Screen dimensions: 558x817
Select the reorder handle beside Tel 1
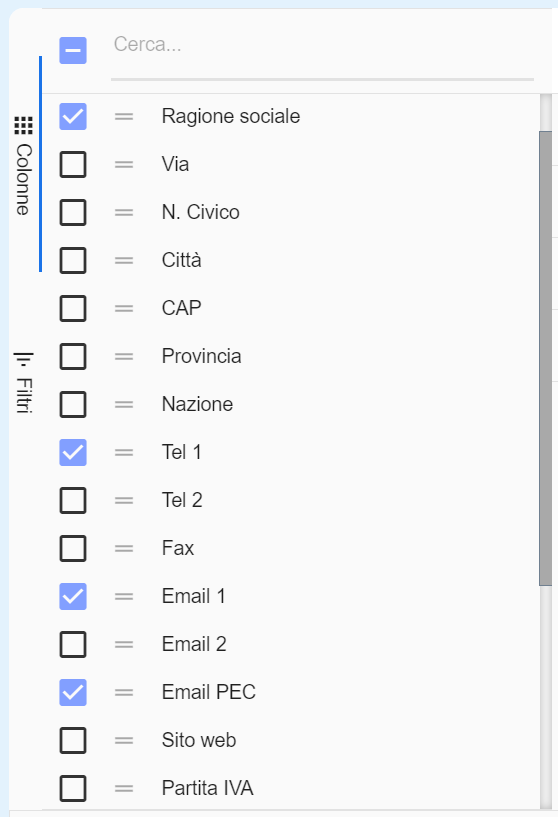[124, 452]
